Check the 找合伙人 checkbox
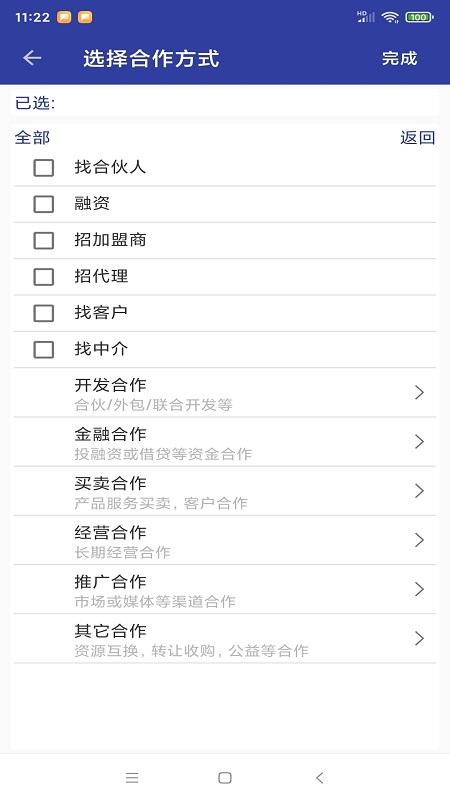Image resolution: width=450 pixels, height=800 pixels. coord(43,168)
